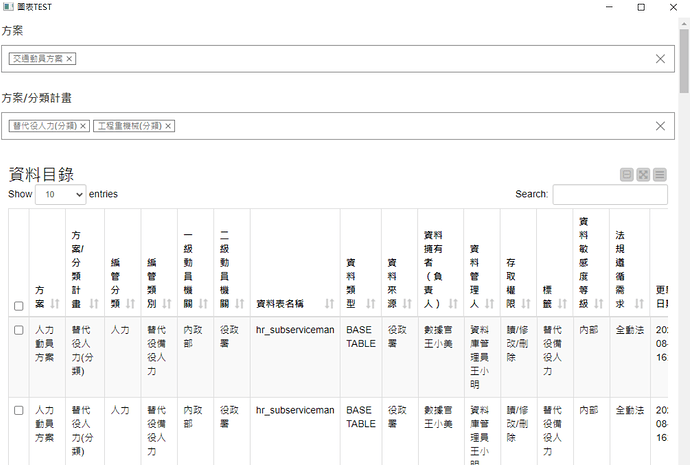Click the collapse panel icon above table
The width and height of the screenshot is (690, 465).
click(x=627, y=175)
